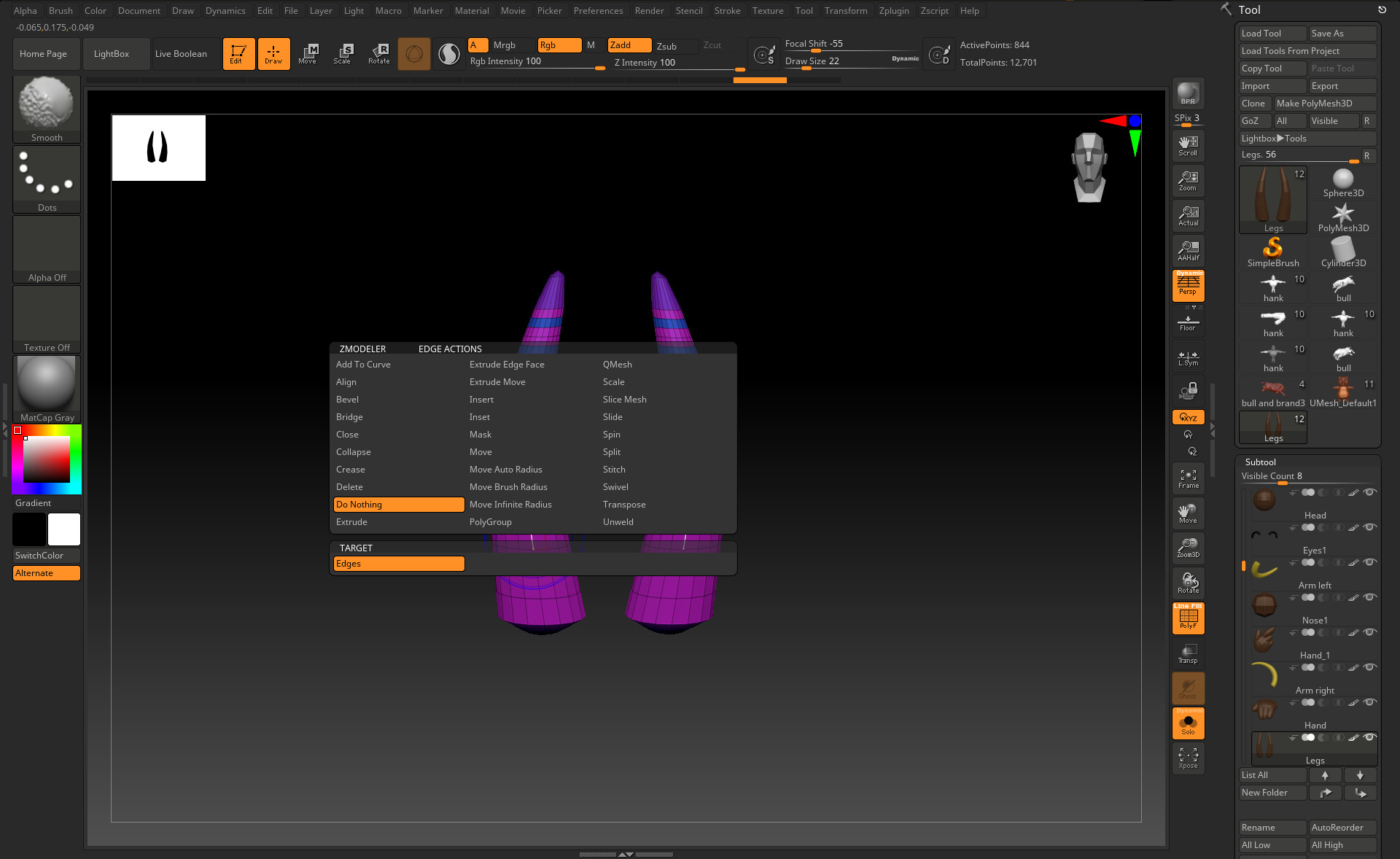Select the PolyMesh3D star tool

click(x=1343, y=217)
